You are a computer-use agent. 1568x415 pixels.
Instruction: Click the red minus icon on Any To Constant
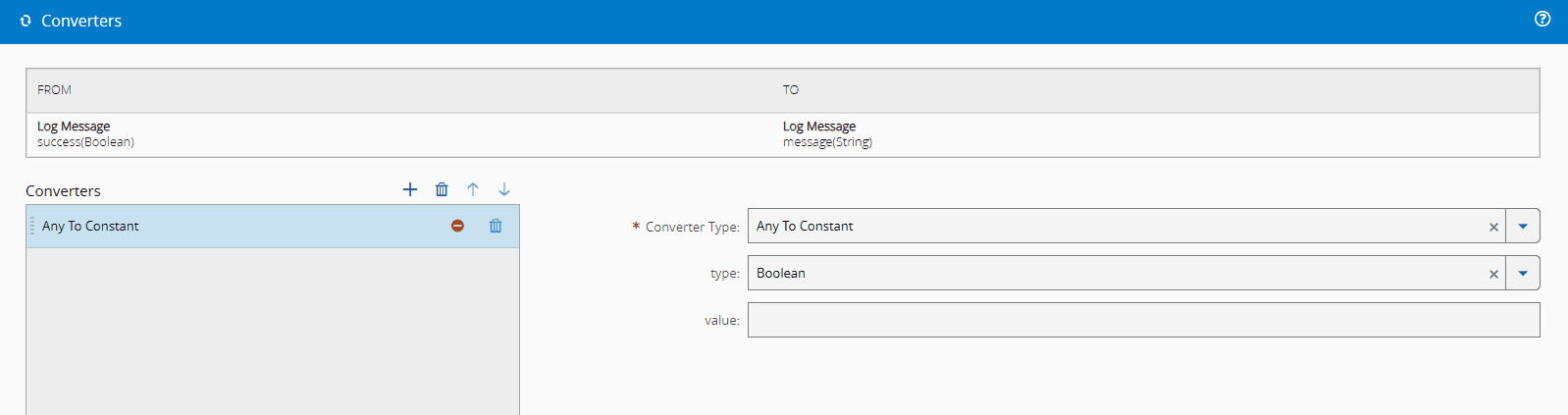click(457, 226)
